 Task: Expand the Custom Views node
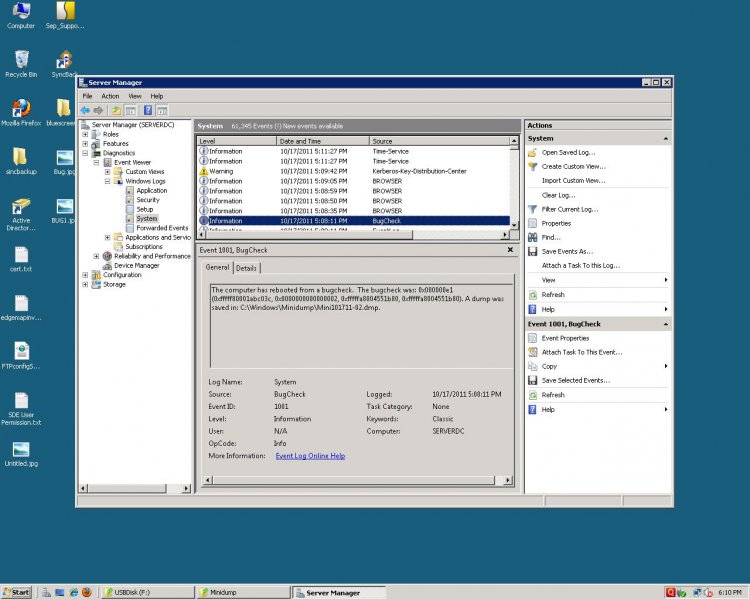click(x=108, y=172)
